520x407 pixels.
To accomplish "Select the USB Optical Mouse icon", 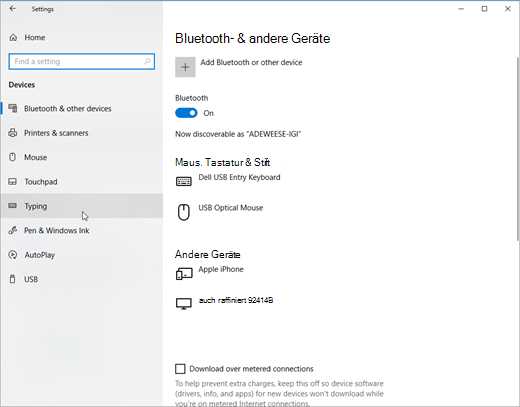I will point(184,212).
